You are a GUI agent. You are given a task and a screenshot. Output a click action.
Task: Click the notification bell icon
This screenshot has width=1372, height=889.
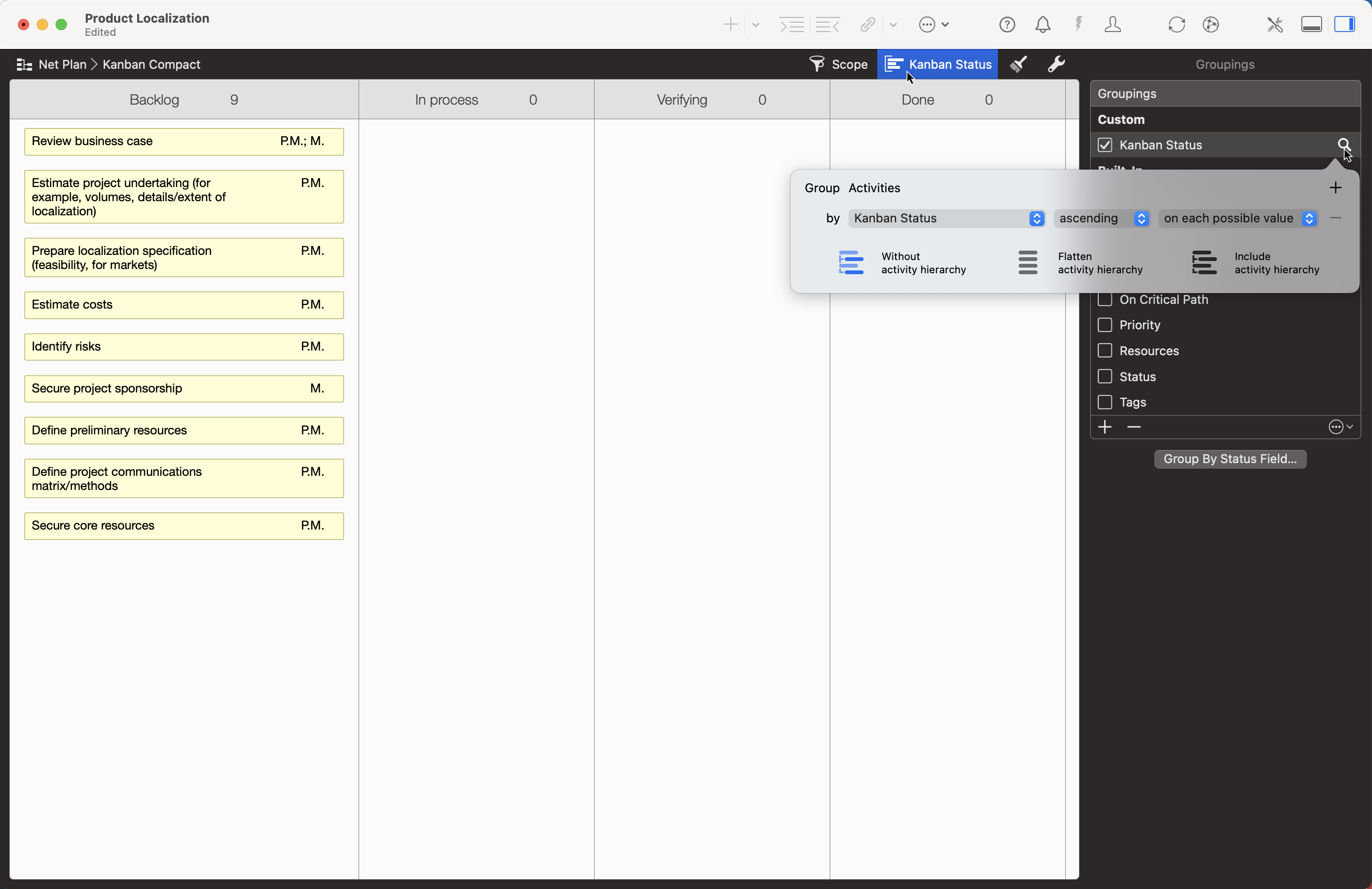point(1042,25)
